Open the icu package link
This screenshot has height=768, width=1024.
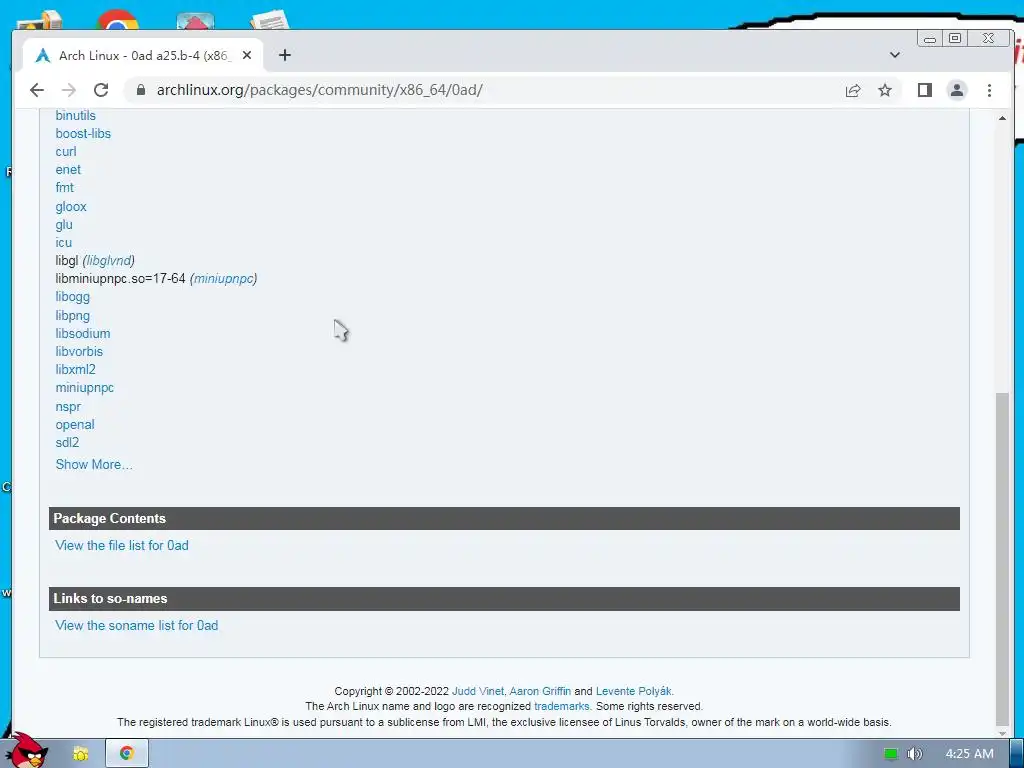click(63, 242)
